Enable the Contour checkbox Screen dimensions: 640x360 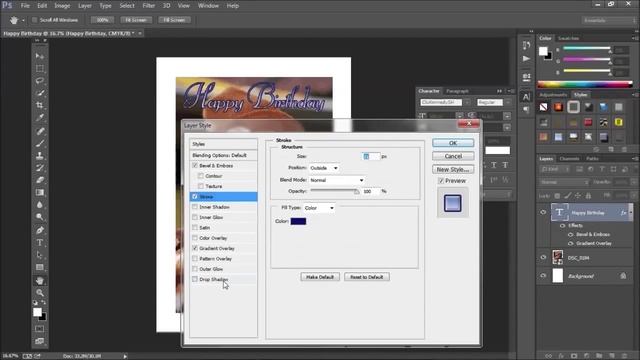[x=200, y=176]
